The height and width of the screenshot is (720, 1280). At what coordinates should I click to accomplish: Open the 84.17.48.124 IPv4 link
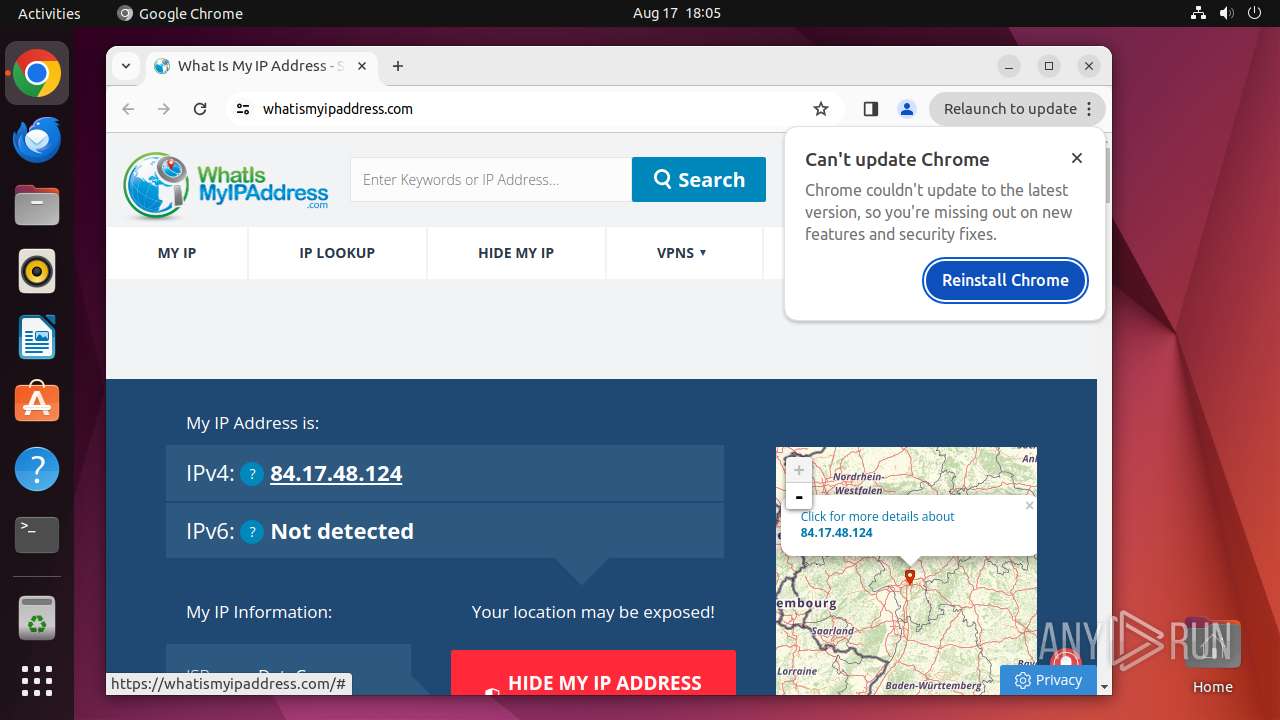(336, 474)
